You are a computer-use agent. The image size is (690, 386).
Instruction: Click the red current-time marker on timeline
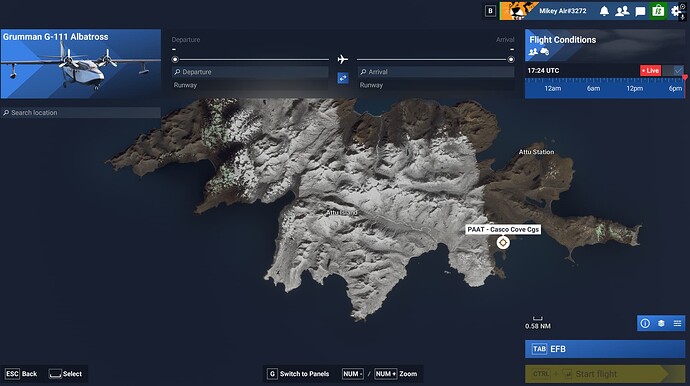685,78
